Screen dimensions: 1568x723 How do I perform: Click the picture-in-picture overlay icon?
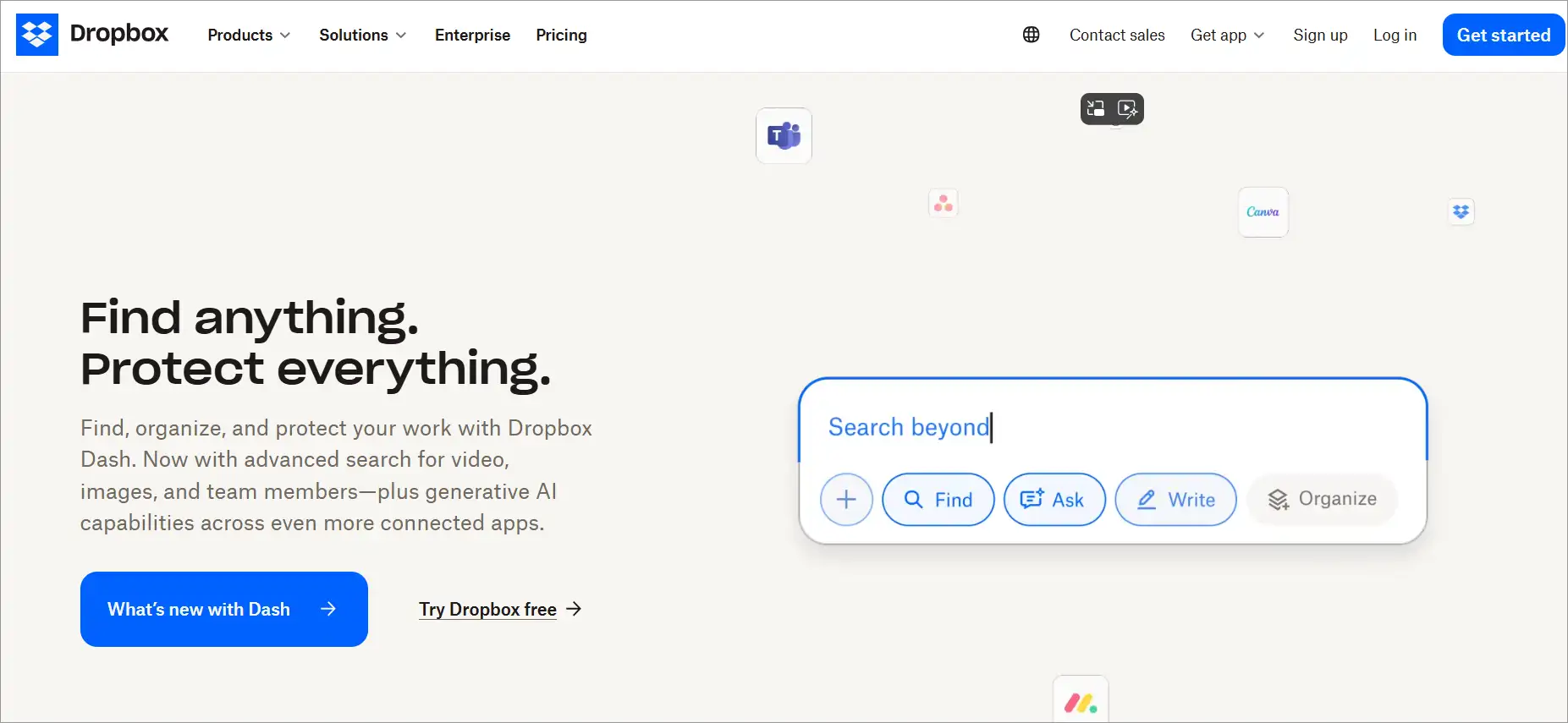click(x=1096, y=108)
